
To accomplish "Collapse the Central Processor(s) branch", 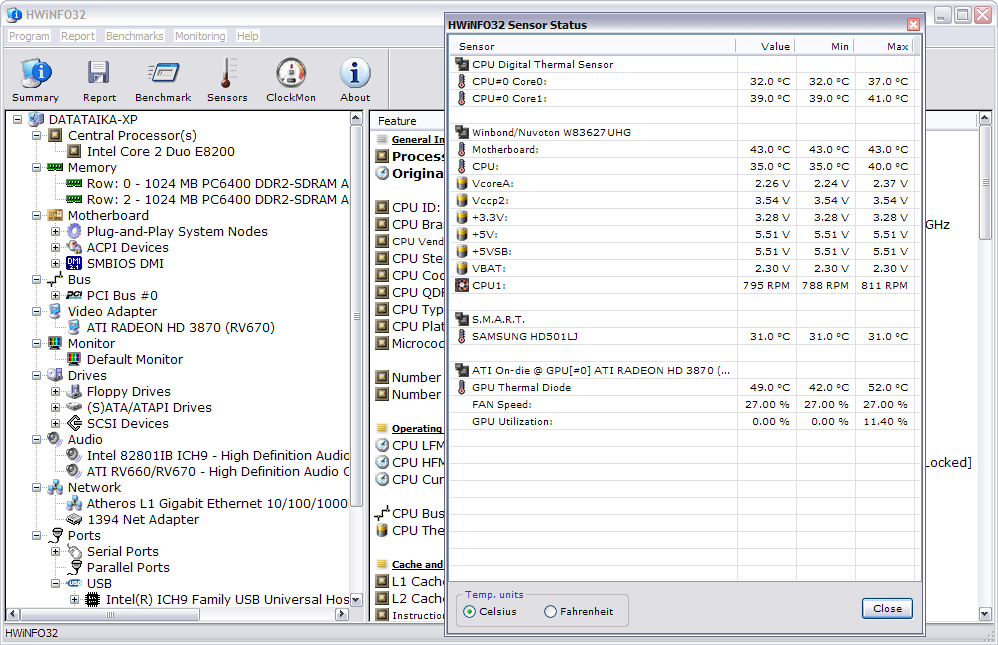I will coord(37,135).
